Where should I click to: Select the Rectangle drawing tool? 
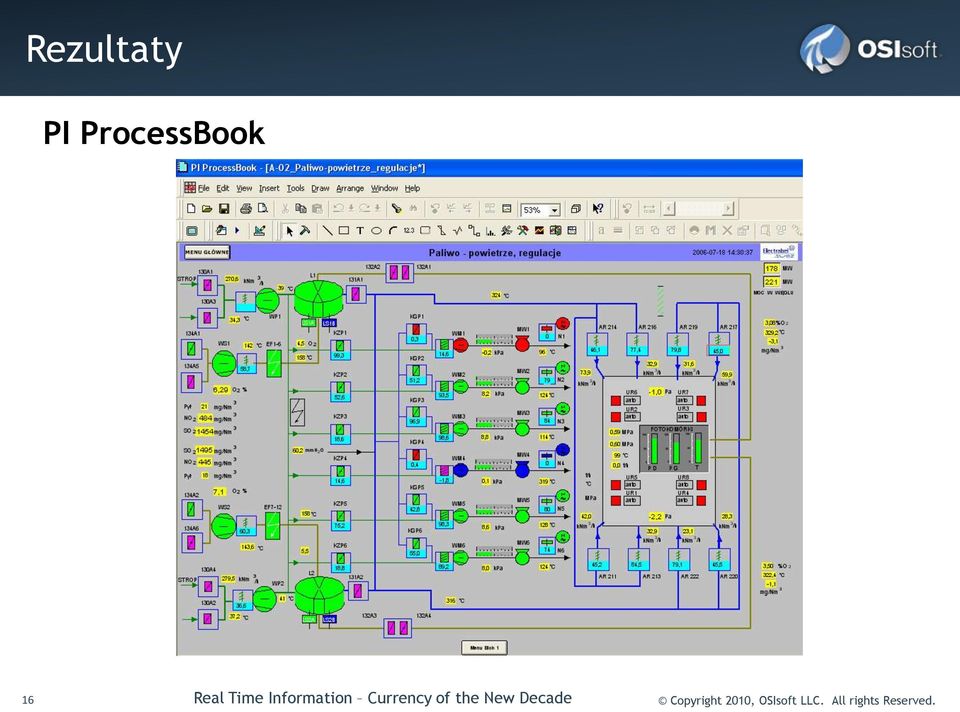pos(343,231)
